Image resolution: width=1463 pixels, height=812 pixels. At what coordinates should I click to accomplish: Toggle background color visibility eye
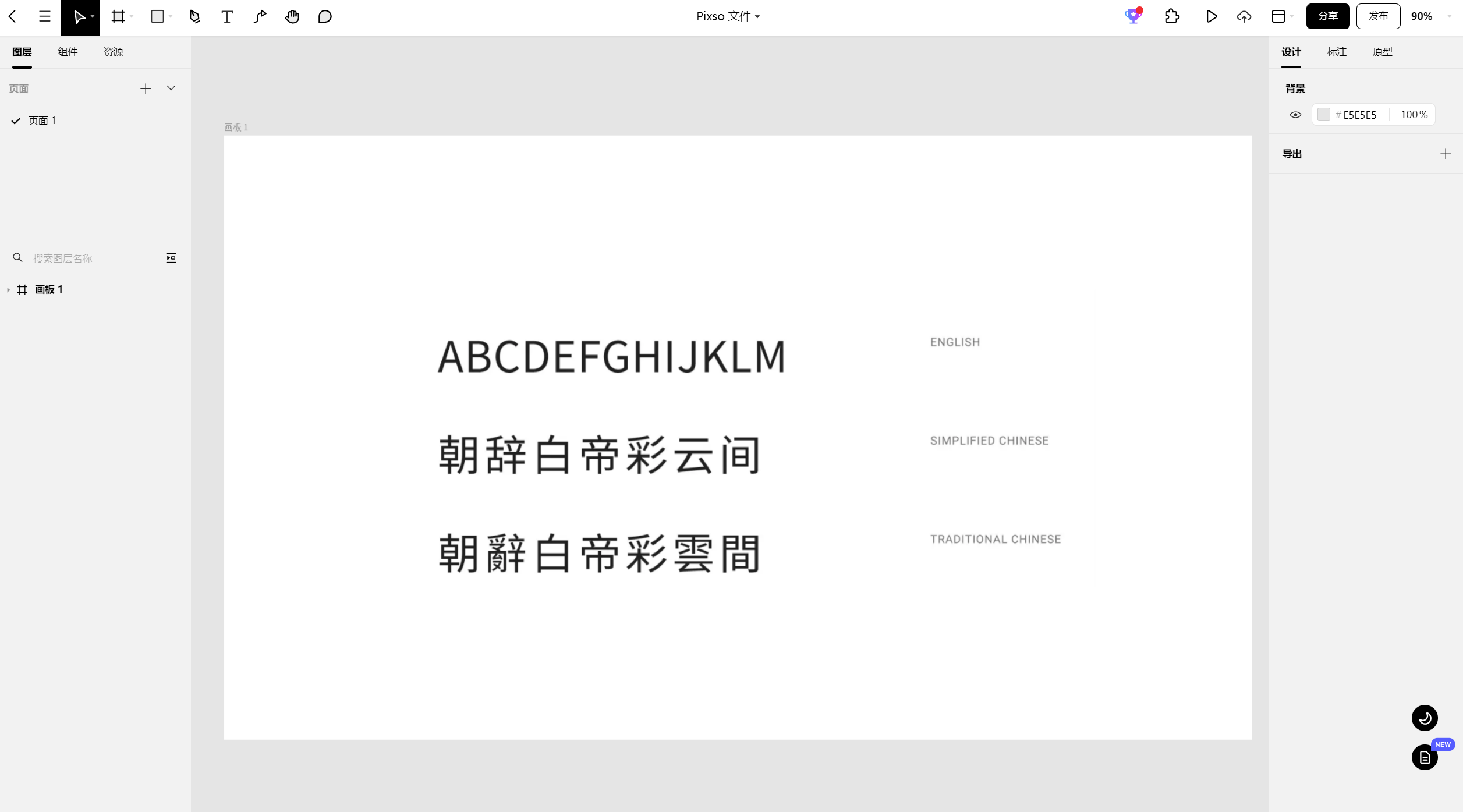1295,115
